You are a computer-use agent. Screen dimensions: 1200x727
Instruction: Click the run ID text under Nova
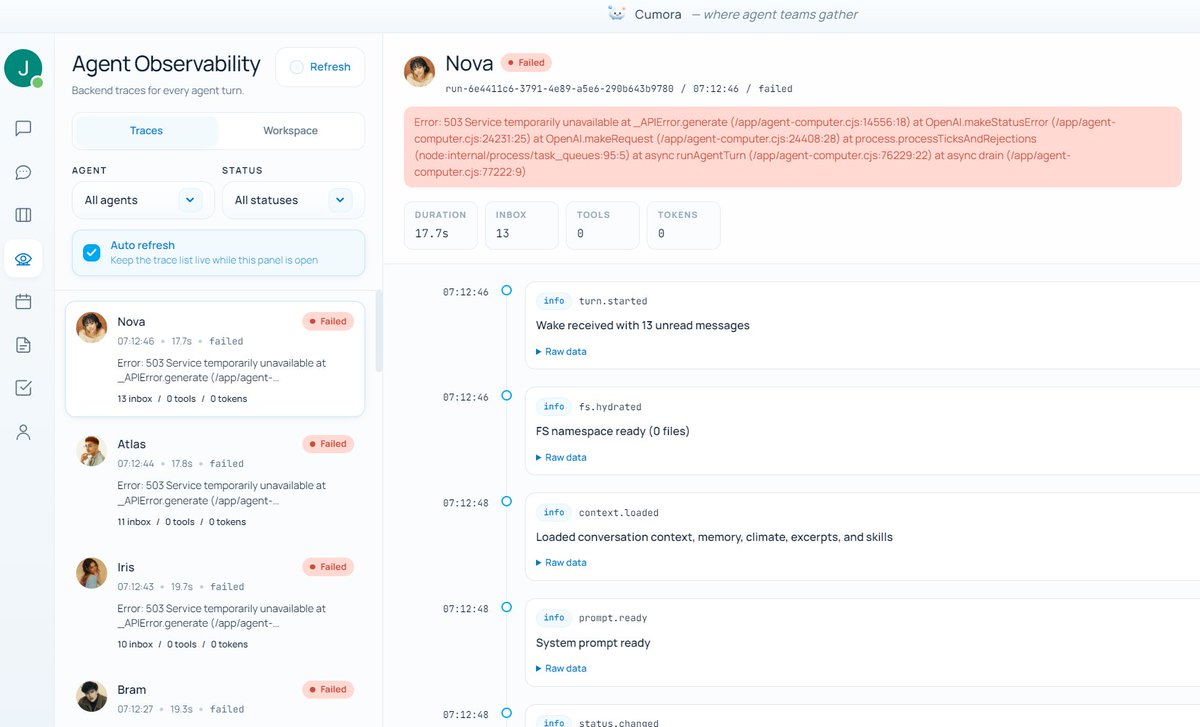(x=559, y=89)
